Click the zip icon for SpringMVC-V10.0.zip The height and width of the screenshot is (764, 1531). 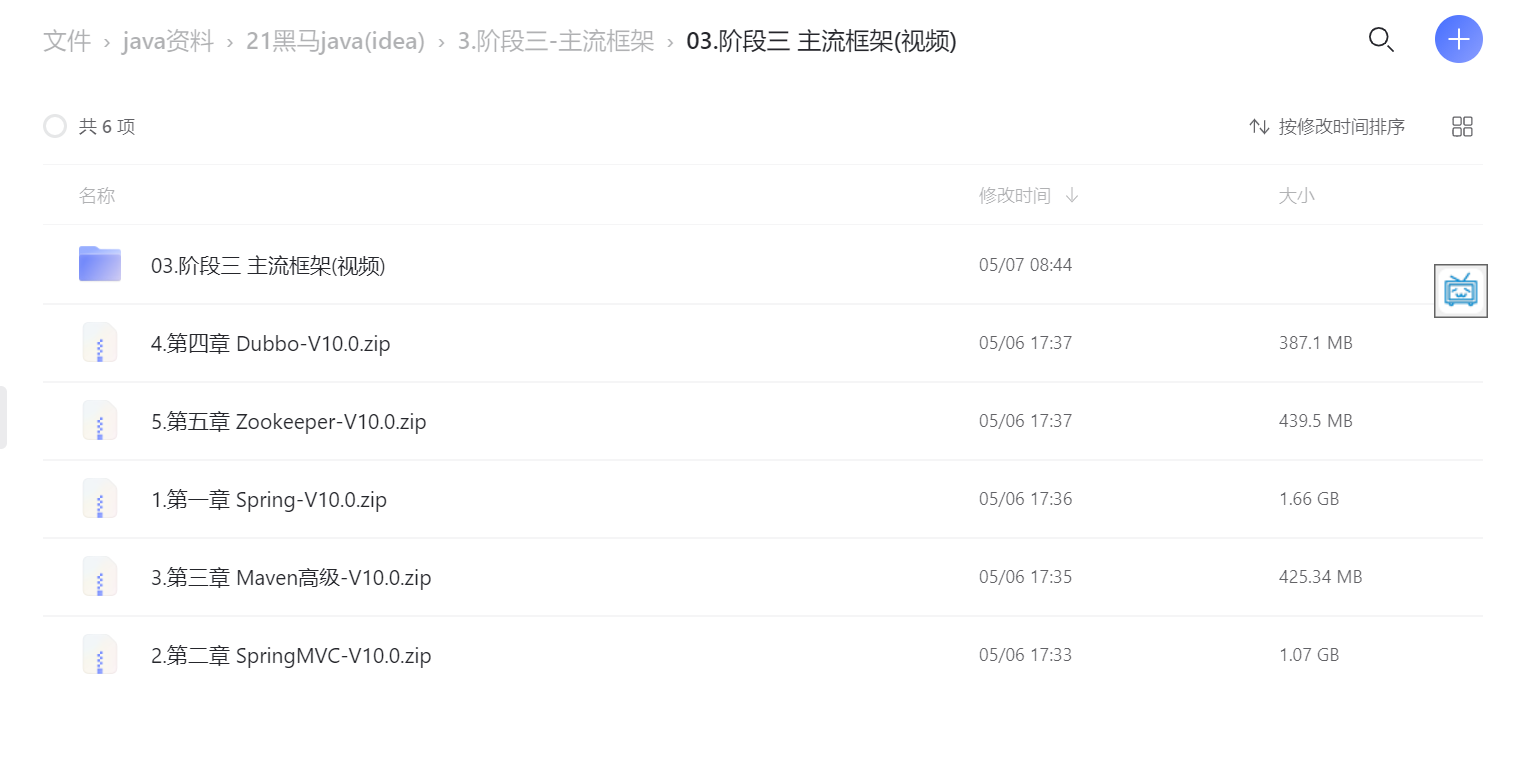100,654
